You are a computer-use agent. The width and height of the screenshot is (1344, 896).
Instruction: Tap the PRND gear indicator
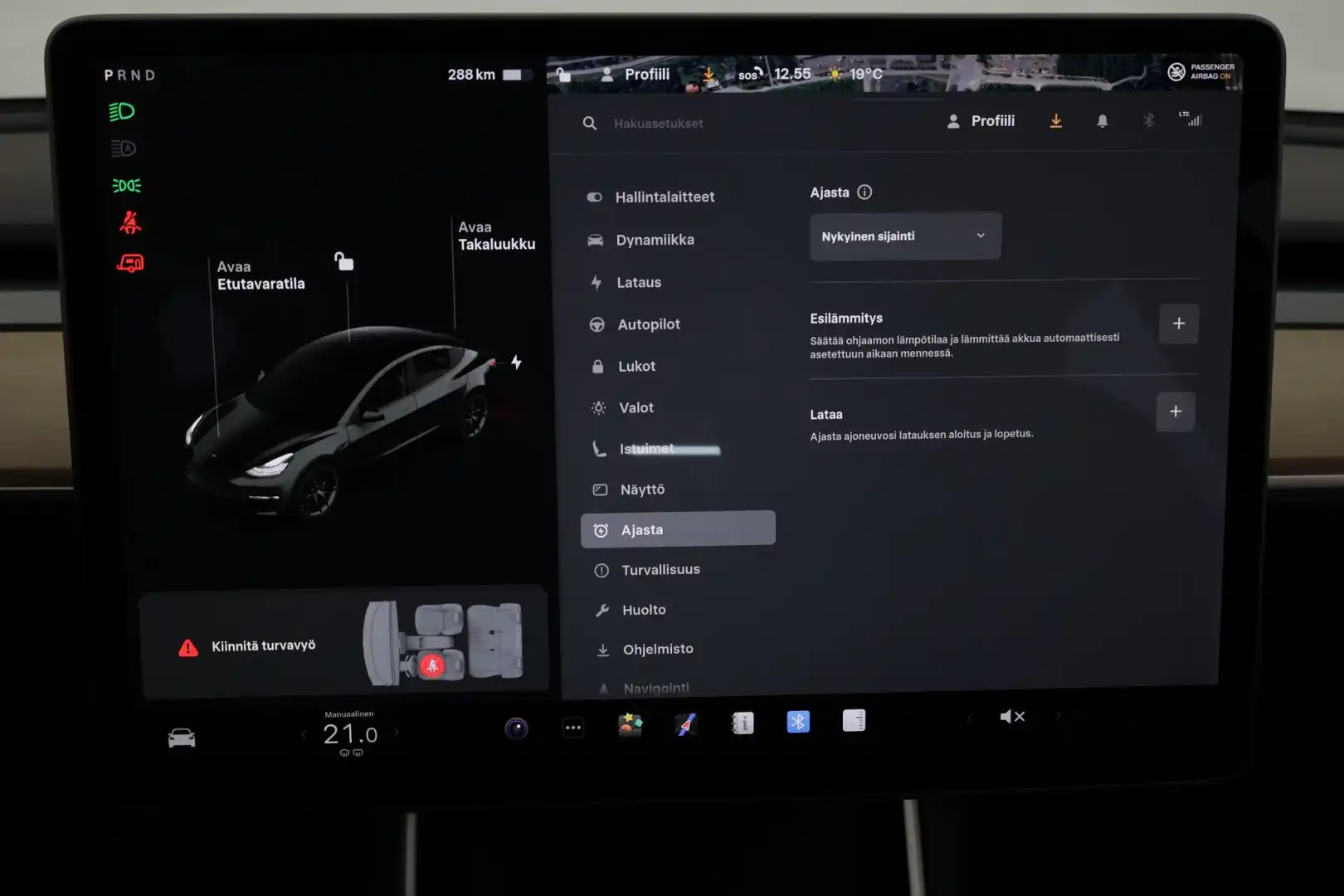[x=129, y=75]
